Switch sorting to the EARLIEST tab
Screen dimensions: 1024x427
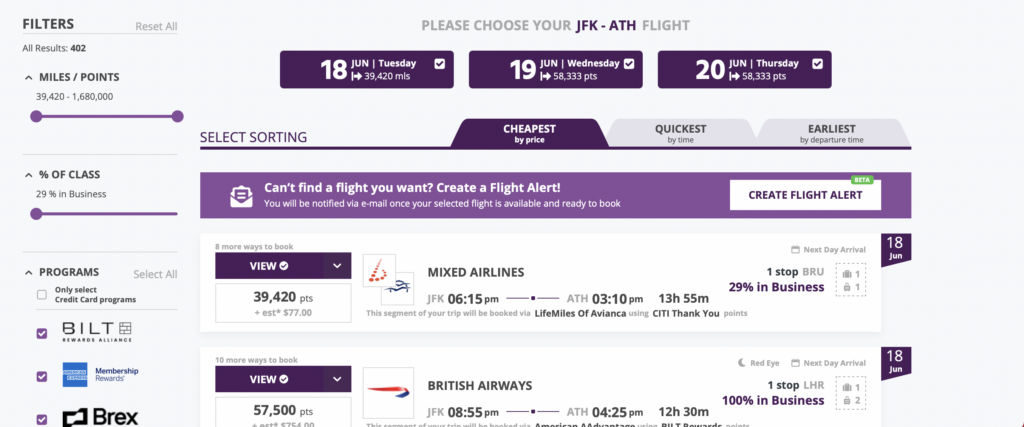(x=831, y=133)
